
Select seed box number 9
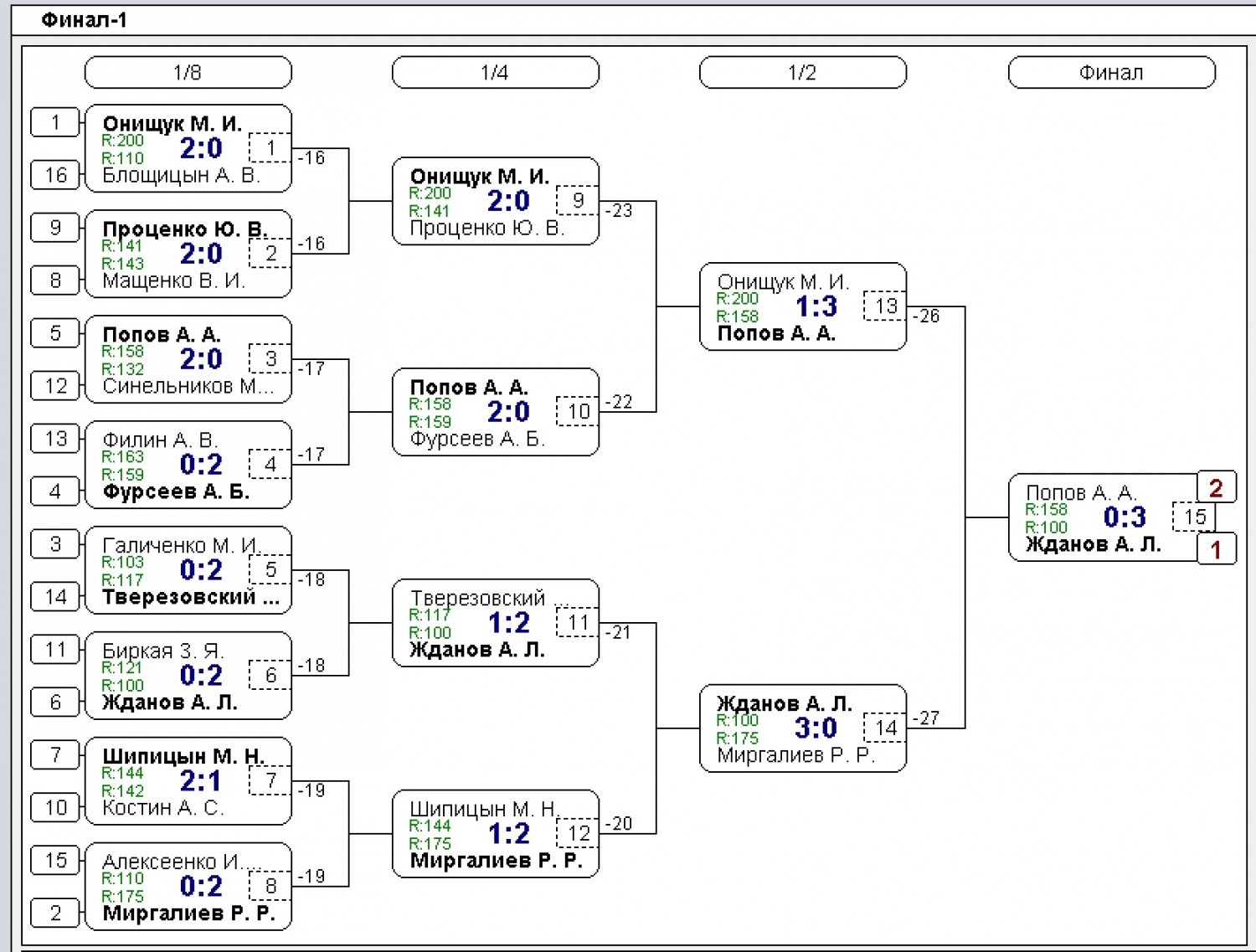(x=55, y=228)
